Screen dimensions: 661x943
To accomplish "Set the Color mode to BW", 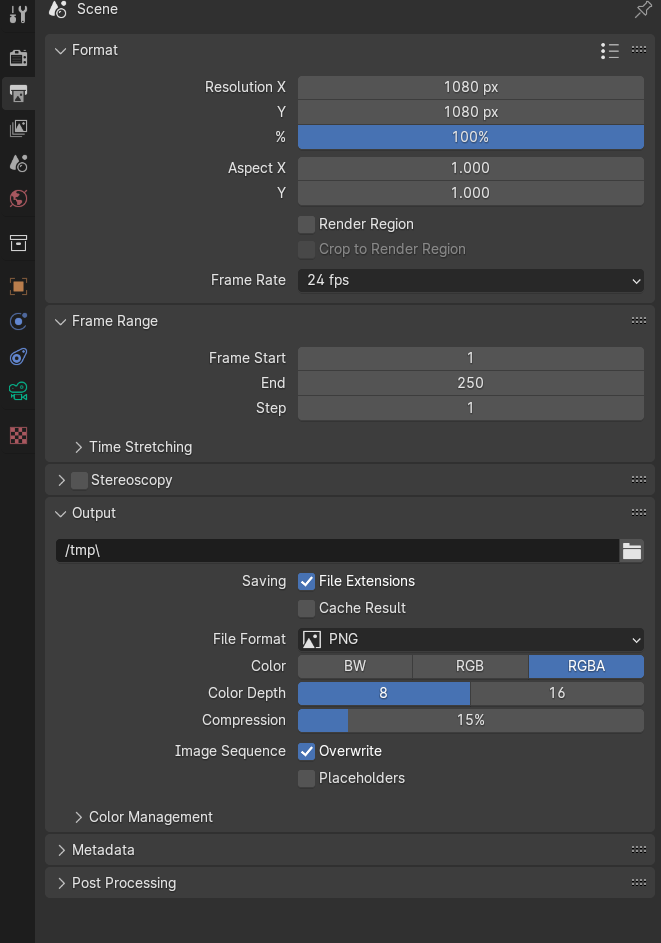I will point(355,666).
